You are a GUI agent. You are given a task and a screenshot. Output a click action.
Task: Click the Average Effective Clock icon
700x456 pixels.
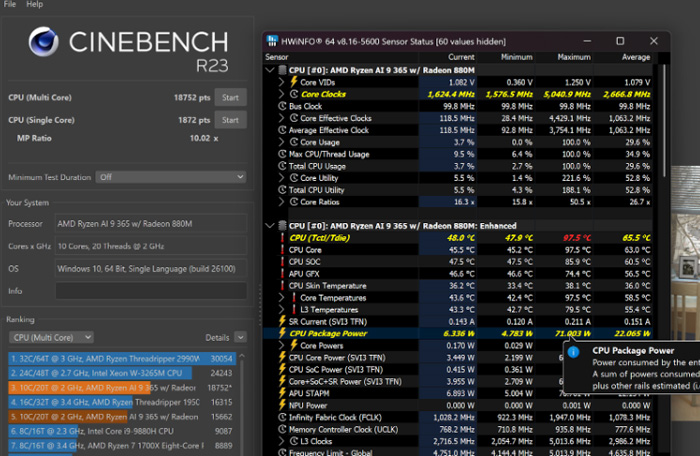point(282,130)
